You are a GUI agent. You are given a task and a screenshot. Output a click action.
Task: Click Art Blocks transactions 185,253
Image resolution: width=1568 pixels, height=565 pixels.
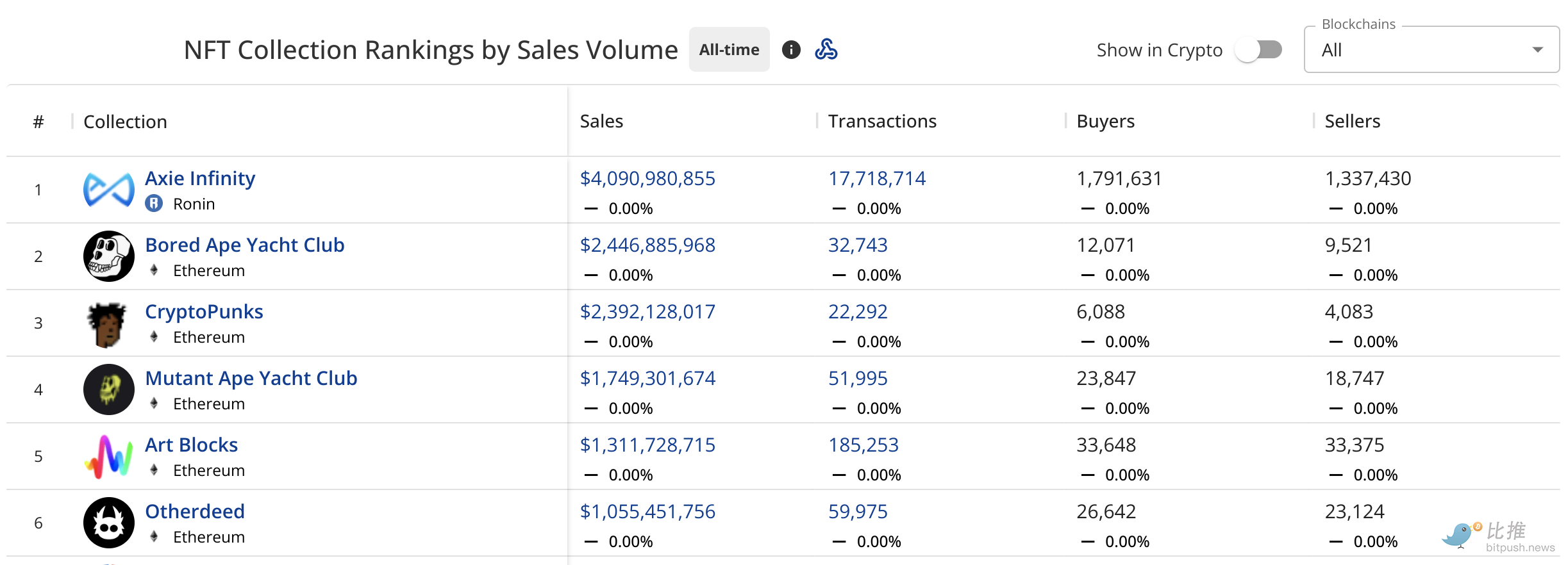[863, 445]
